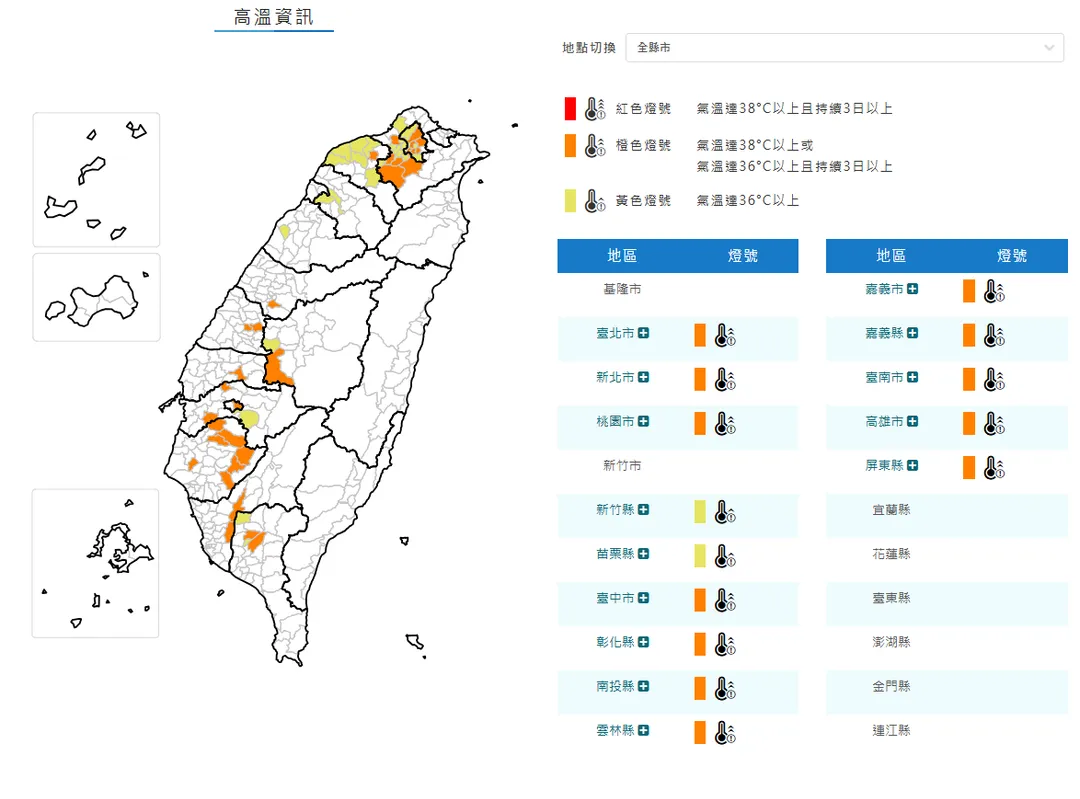Select the 宜蘭縣 table row text
Viewport: 1080px width, 799px height.
tap(891, 510)
